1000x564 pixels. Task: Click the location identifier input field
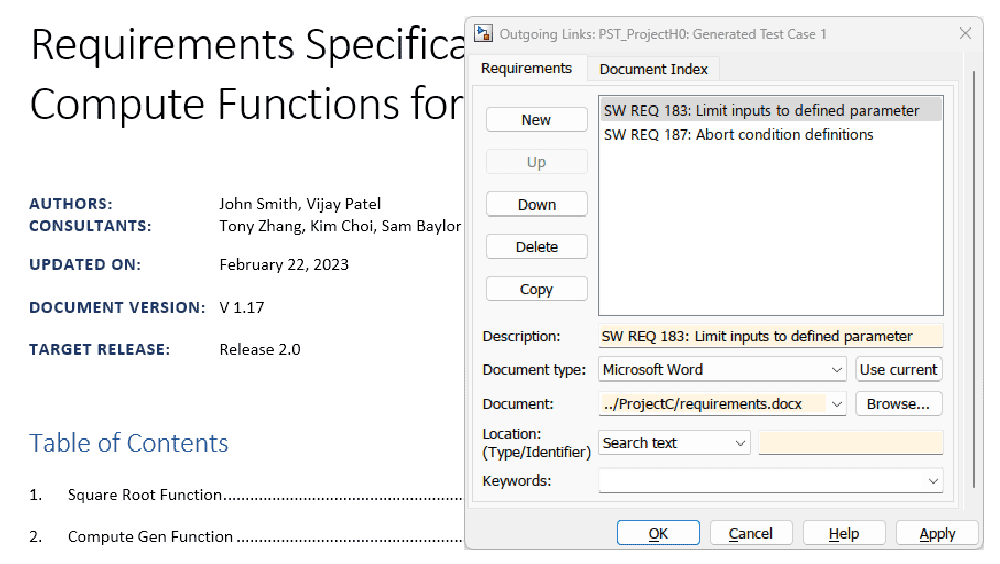click(x=850, y=443)
